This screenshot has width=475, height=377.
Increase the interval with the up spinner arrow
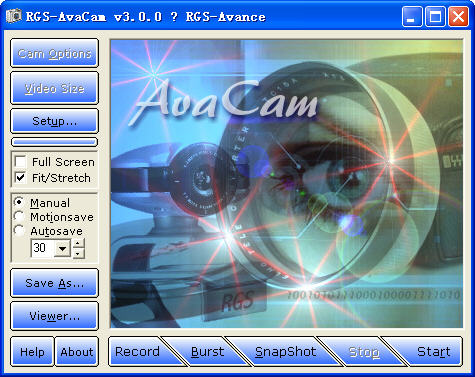pyautogui.click(x=78, y=243)
